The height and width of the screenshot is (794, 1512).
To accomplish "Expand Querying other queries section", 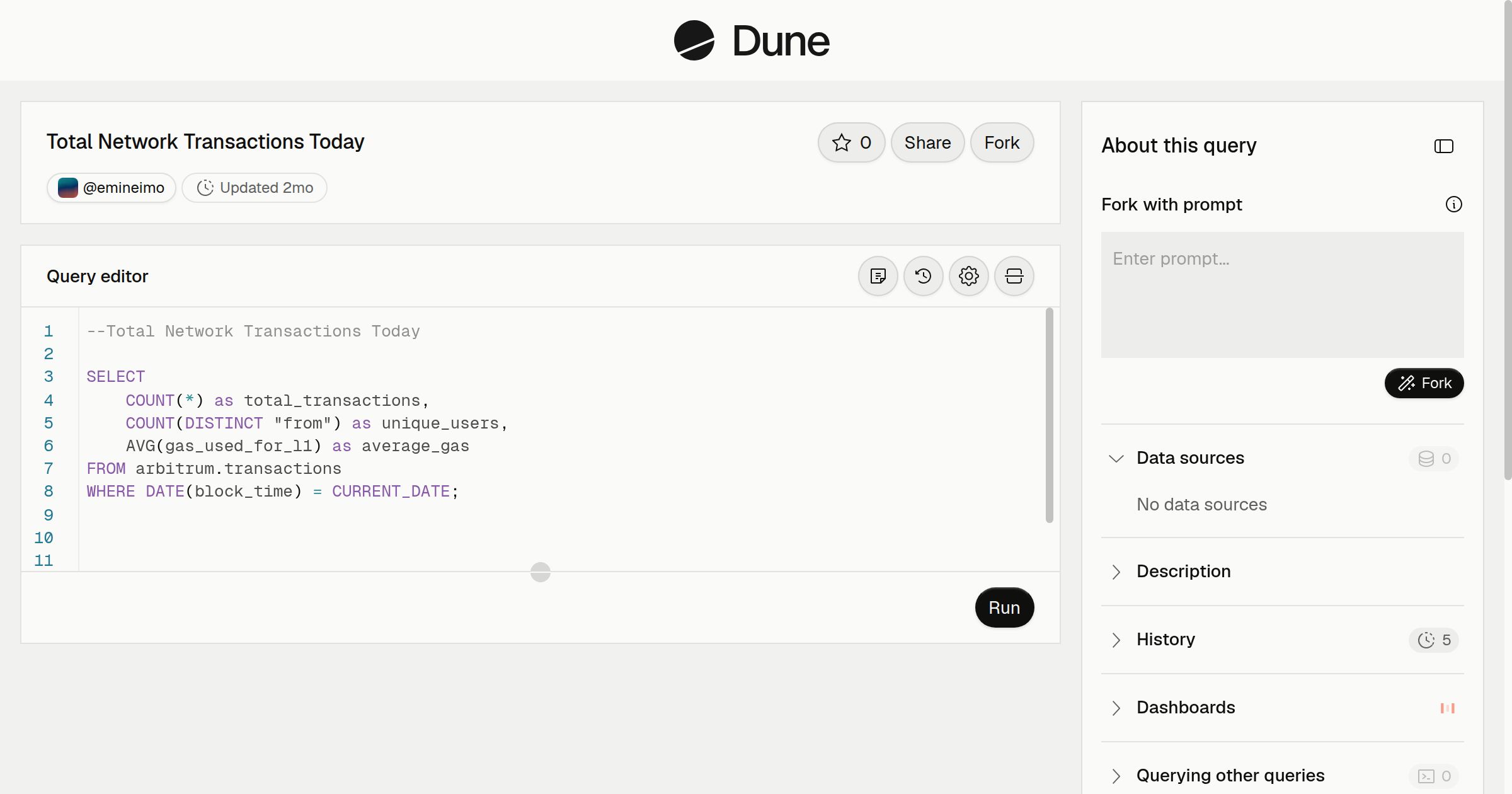I will click(1116, 776).
